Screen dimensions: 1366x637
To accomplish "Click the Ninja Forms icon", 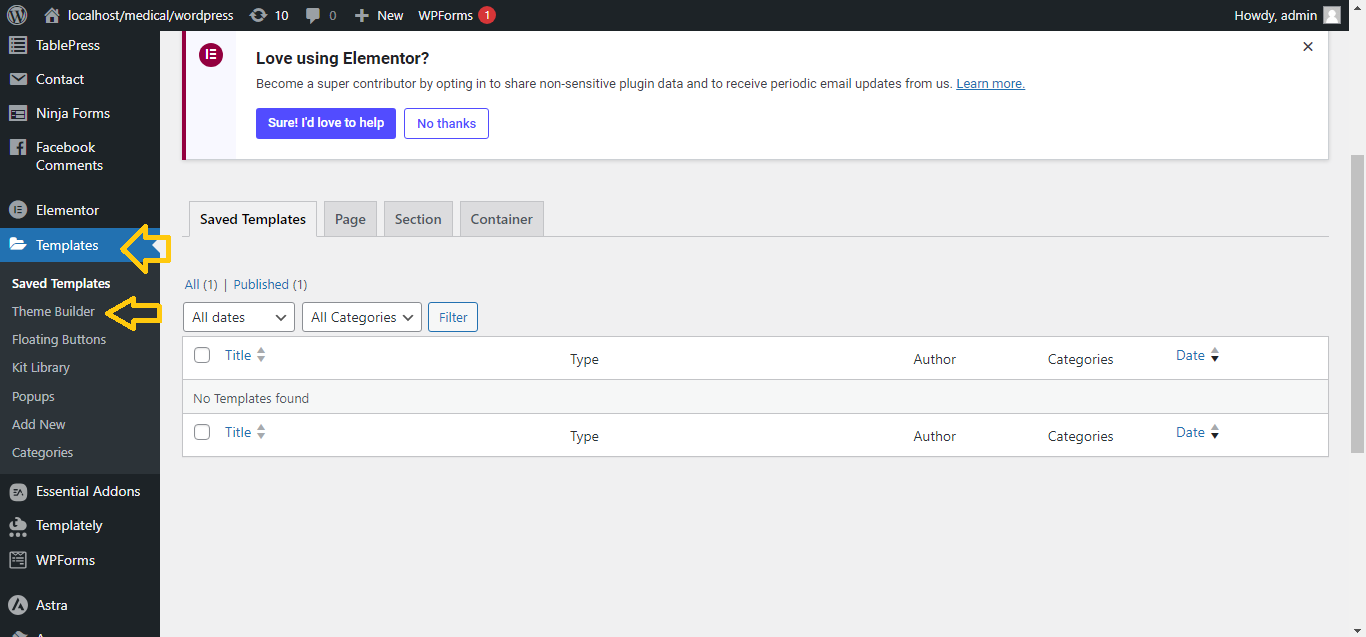I will coord(18,113).
